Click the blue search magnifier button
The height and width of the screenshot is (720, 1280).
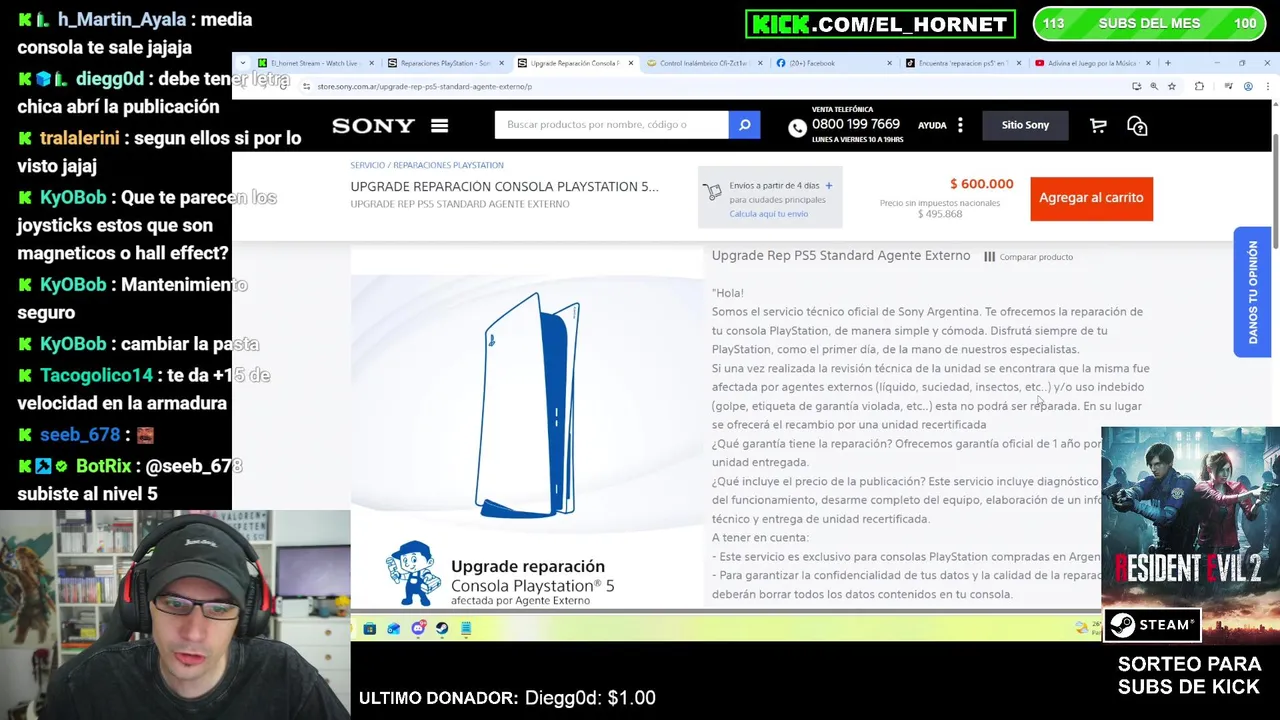coord(744,125)
